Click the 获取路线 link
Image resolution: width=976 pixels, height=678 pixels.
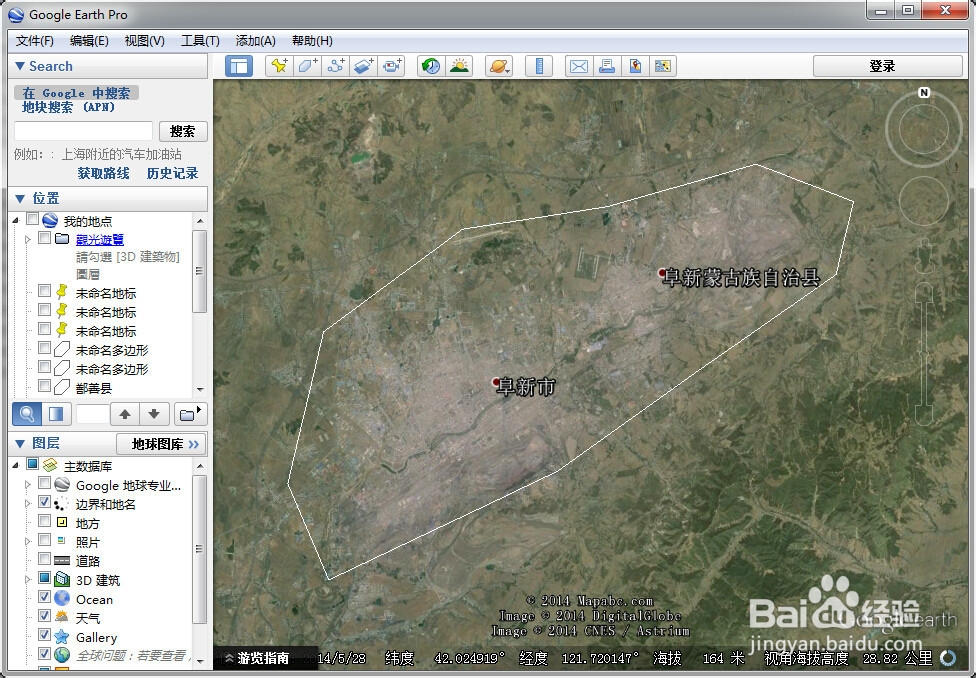click(x=103, y=173)
